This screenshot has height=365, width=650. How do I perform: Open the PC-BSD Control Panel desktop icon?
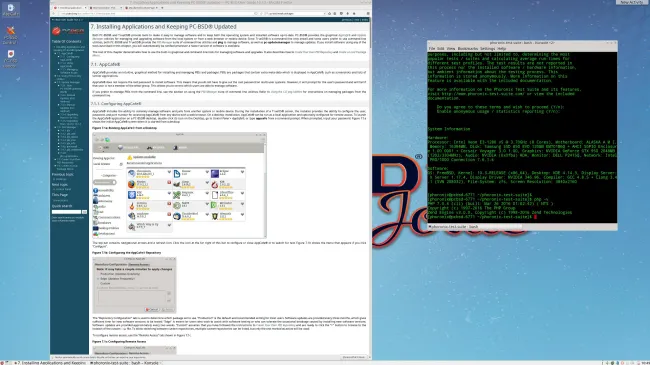10,35
